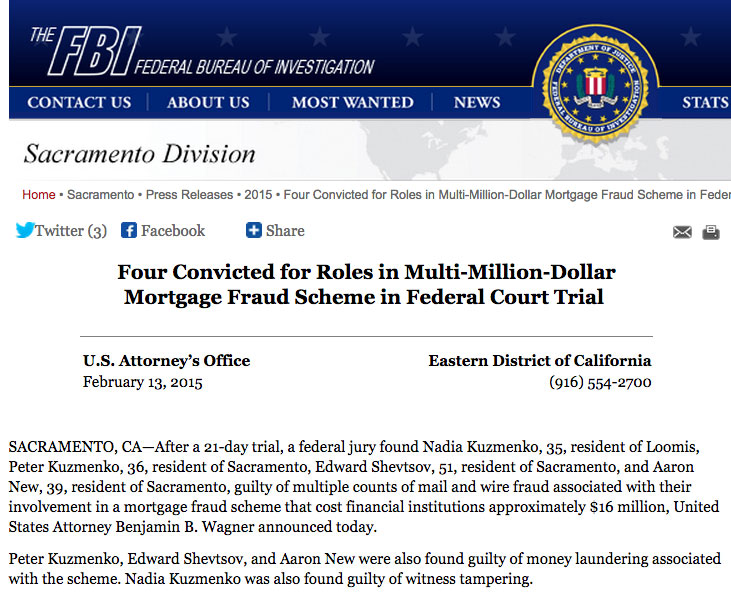The image size is (731, 596).
Task: Go to Home breadcrumb link
Action: (39, 194)
